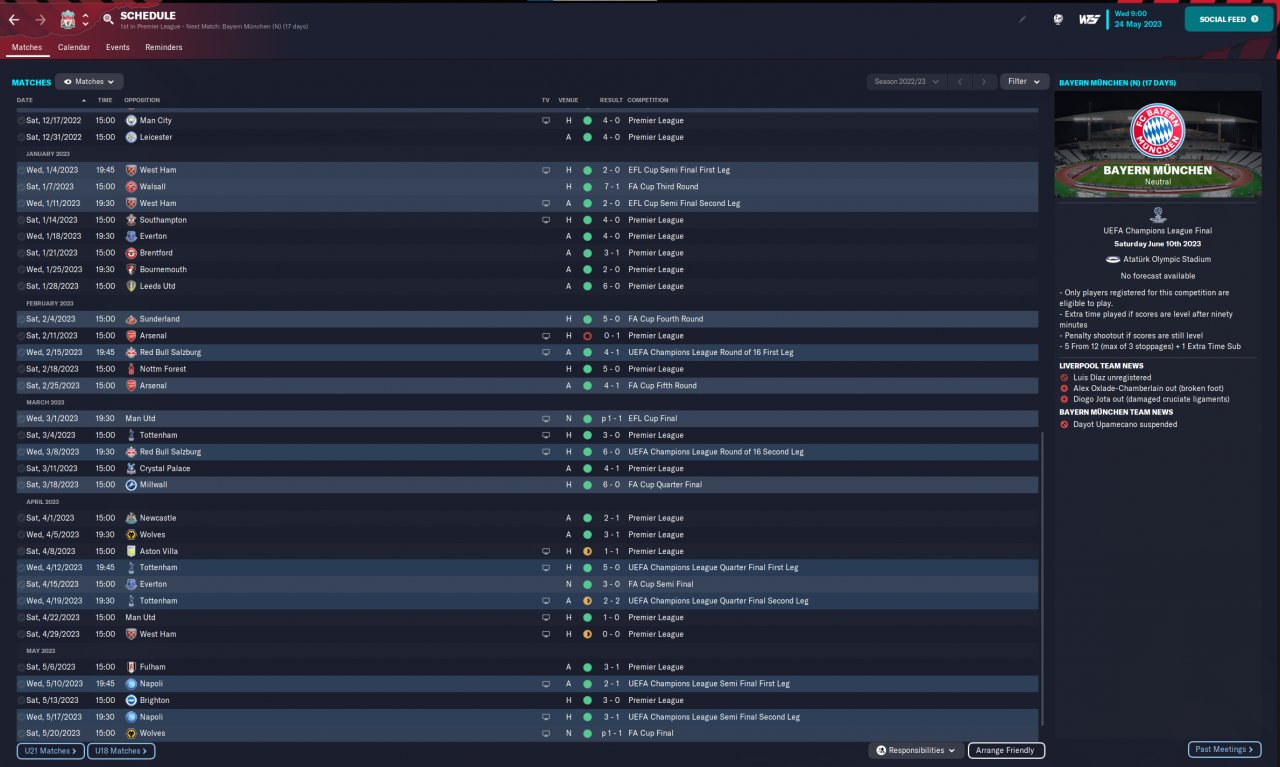
Task: Click the Man City club badge
Action: (x=131, y=121)
